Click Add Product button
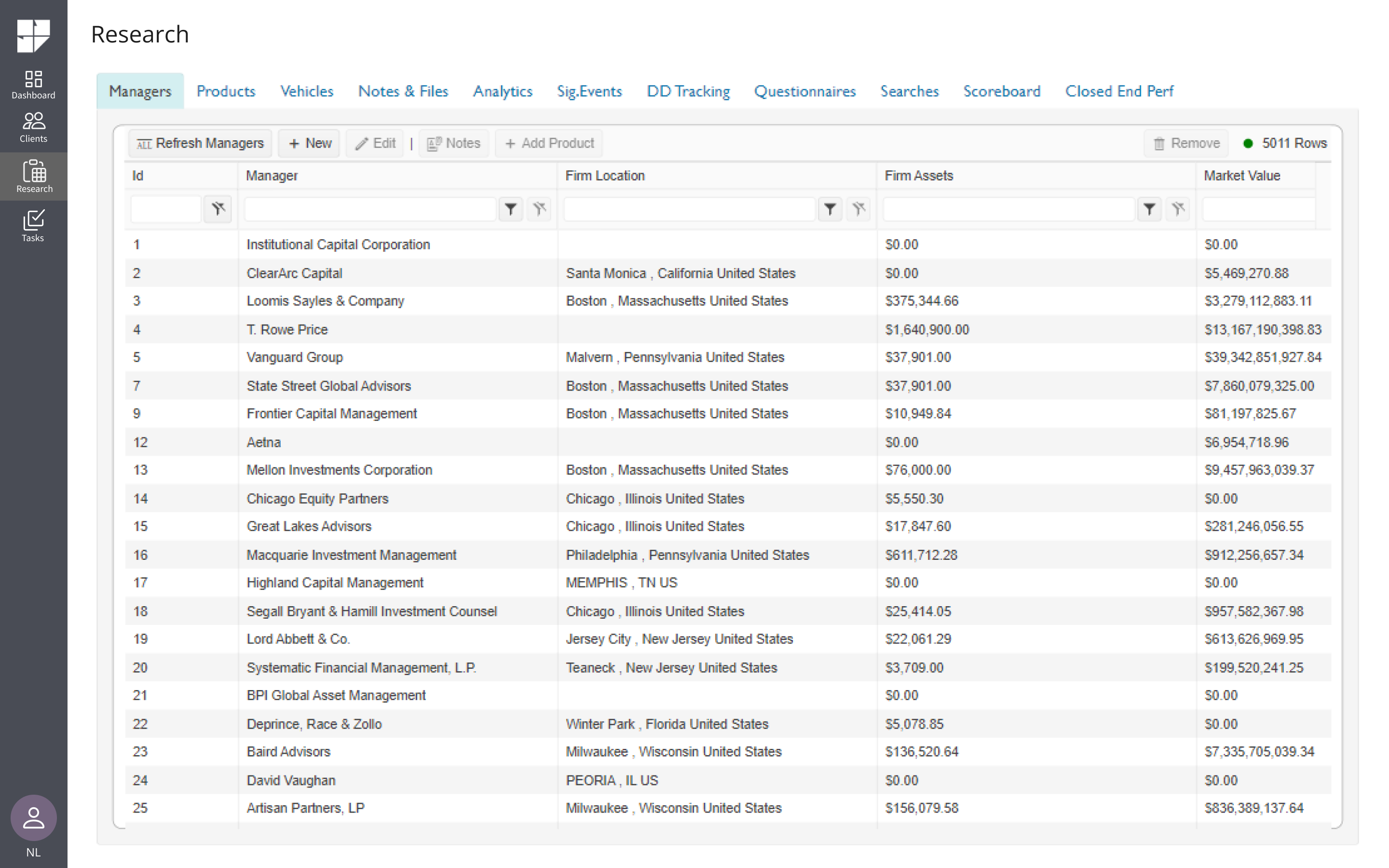The width and height of the screenshot is (1389, 868). (549, 144)
